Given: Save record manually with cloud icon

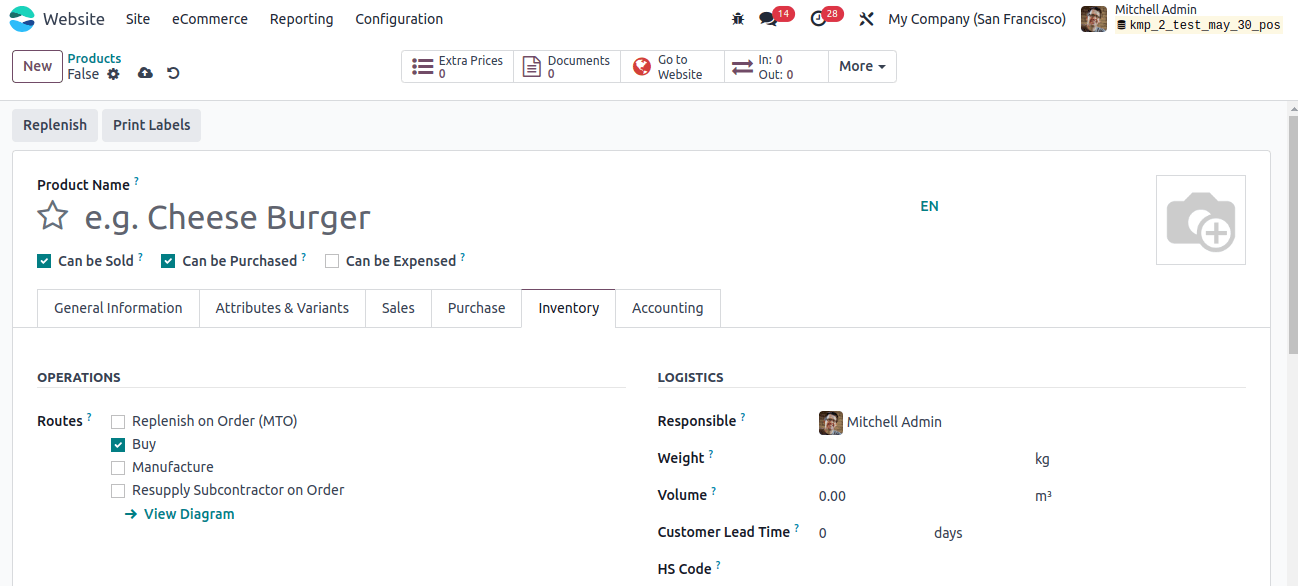Looking at the screenshot, I should [145, 73].
